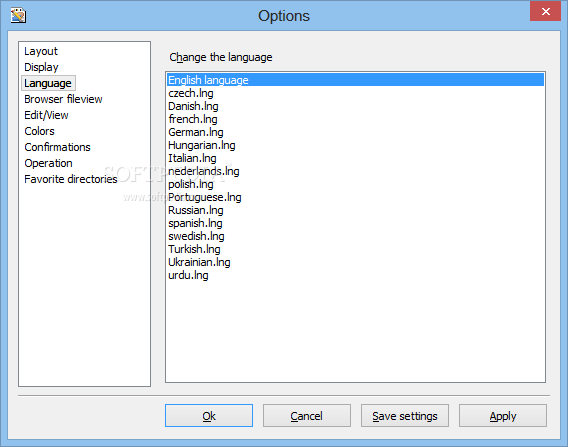
Task: Click the application icon in the title bar
Action: click(18, 15)
